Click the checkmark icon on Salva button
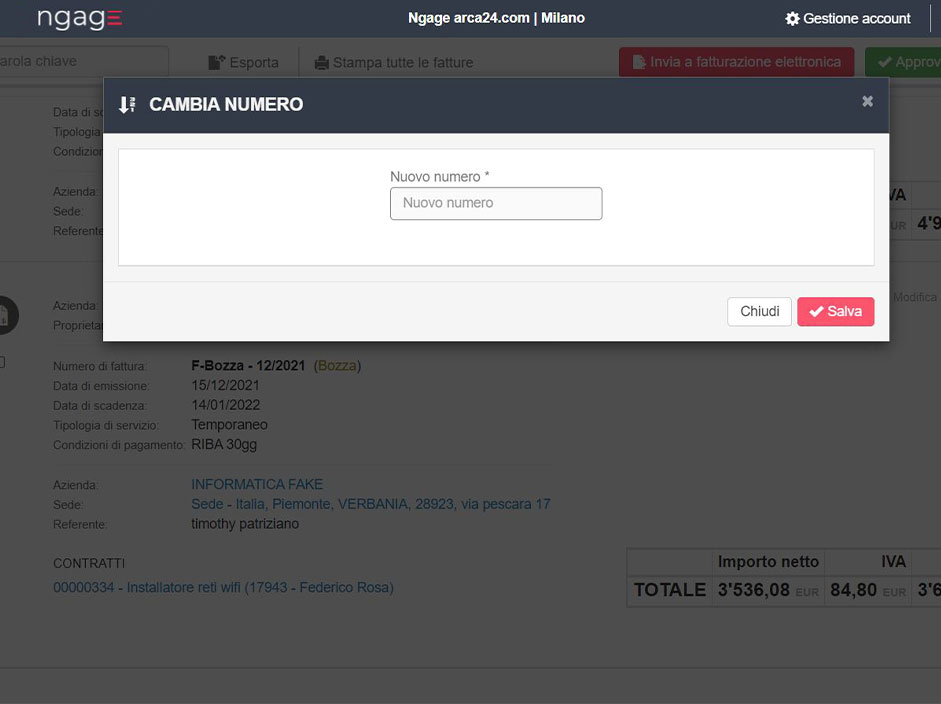 coord(816,312)
